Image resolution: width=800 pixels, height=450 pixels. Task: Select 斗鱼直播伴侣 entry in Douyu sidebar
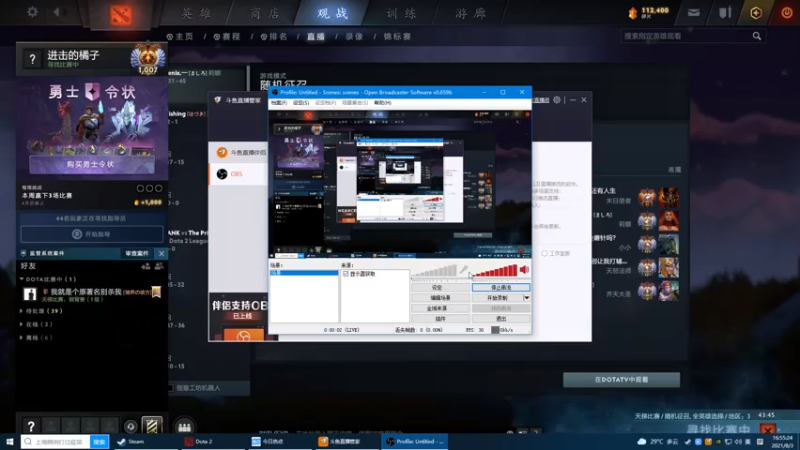click(239, 152)
